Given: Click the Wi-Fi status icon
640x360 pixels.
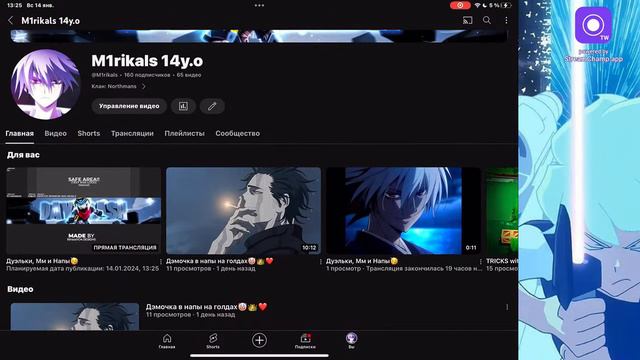Looking at the screenshot, I should [477, 5].
